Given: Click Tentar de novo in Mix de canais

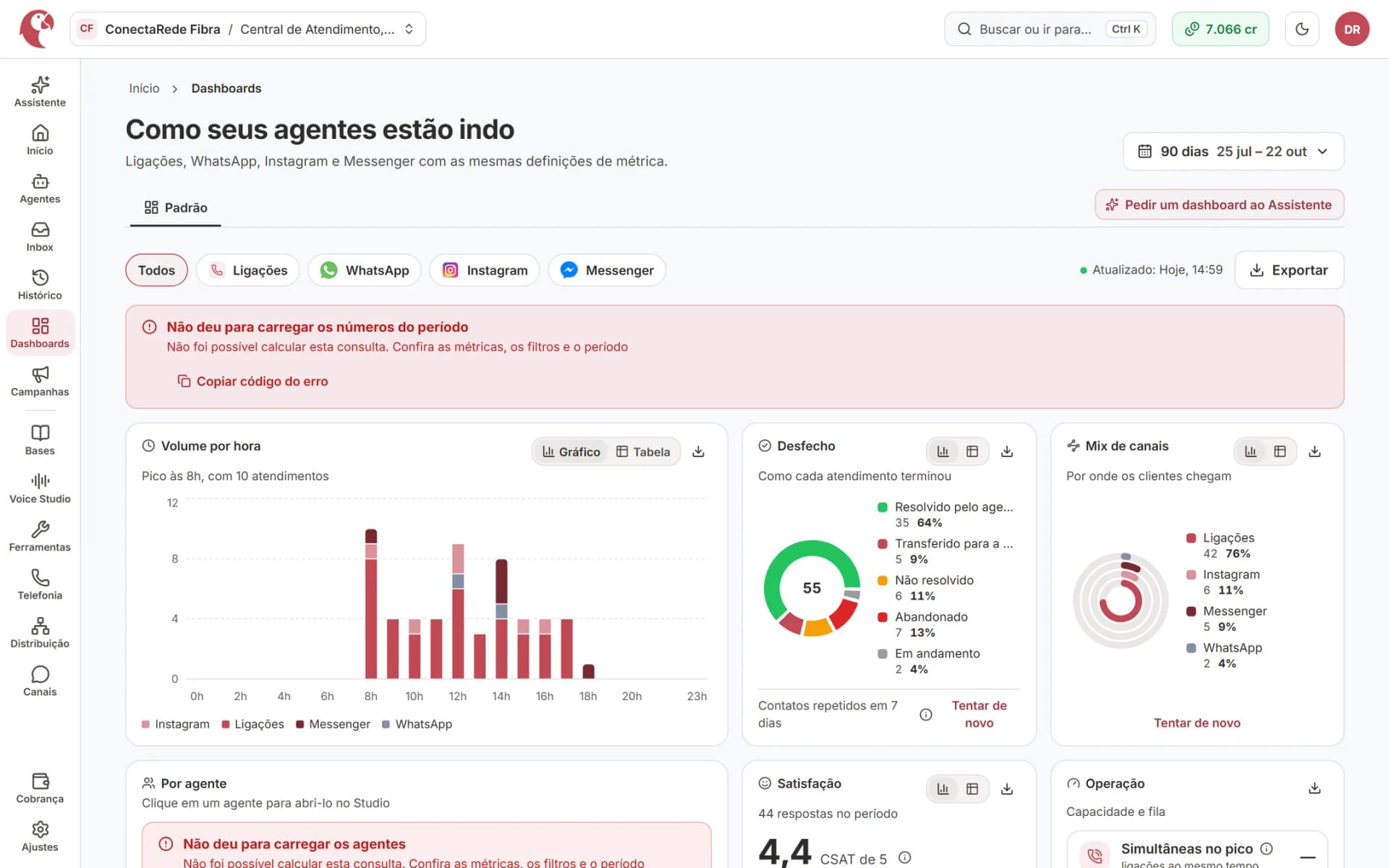Looking at the screenshot, I should point(1197,723).
